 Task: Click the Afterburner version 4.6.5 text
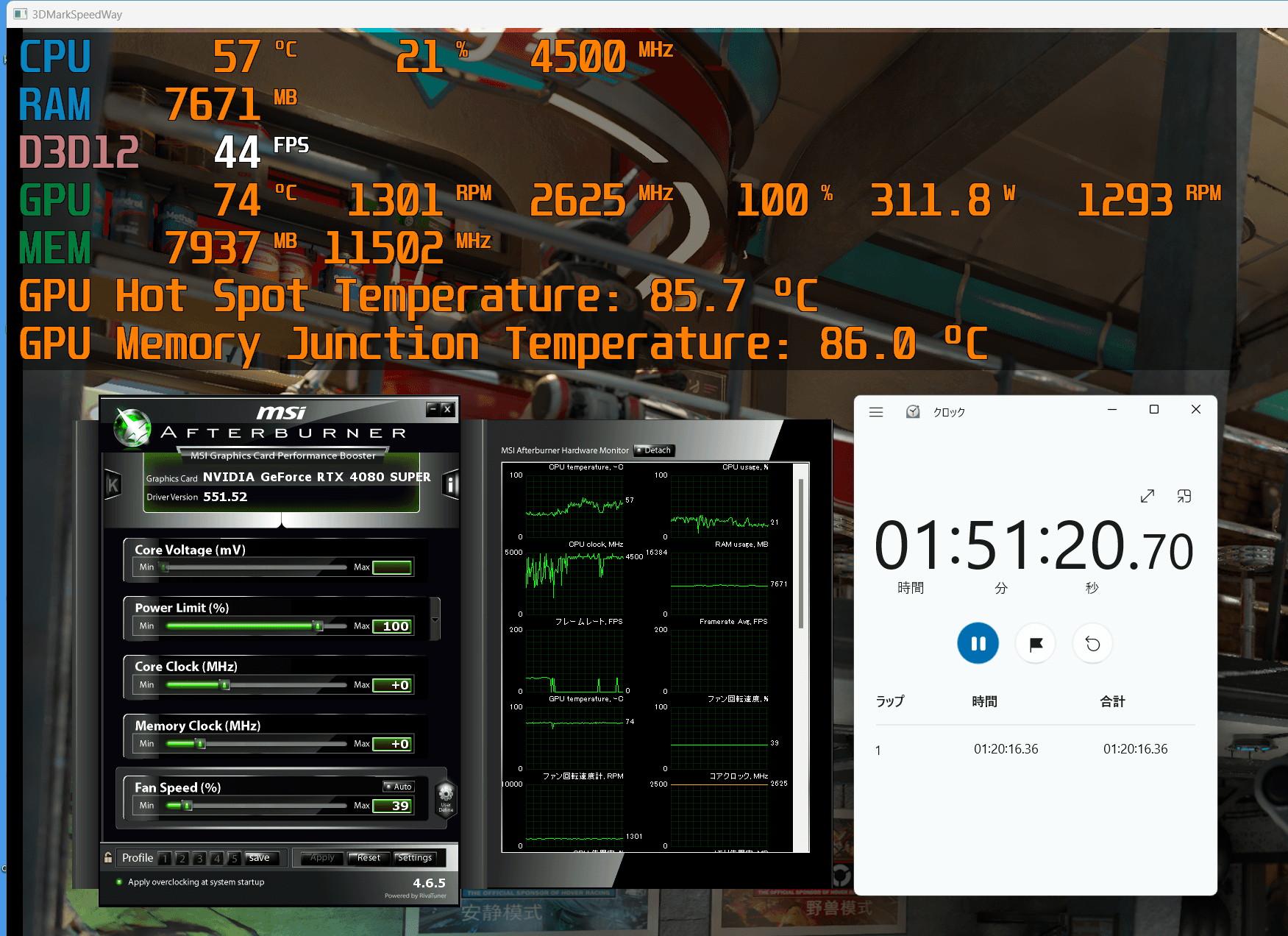pyautogui.click(x=430, y=883)
